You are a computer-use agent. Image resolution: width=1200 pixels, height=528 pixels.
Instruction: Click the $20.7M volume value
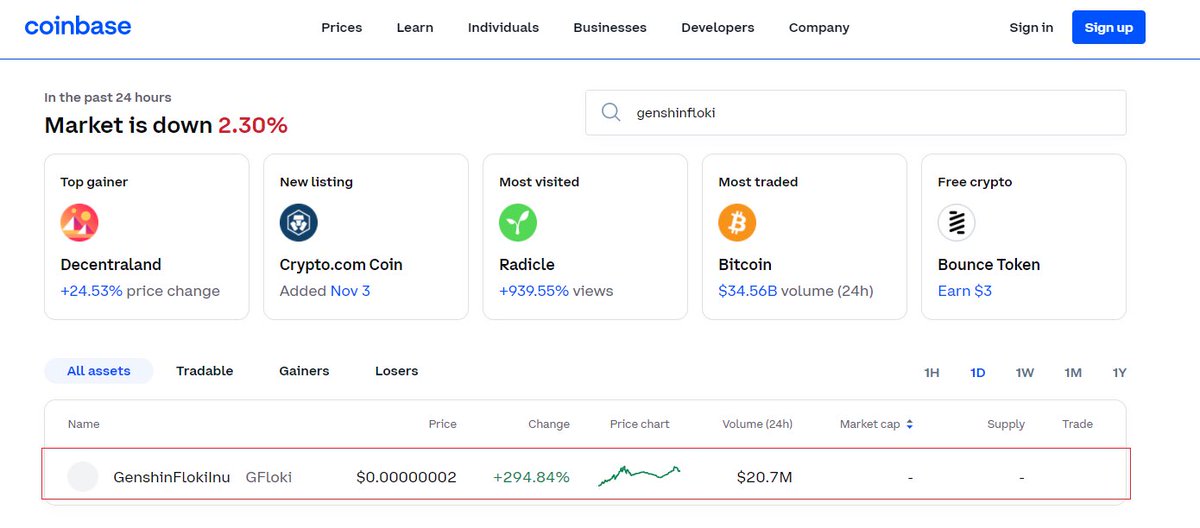[x=764, y=477]
